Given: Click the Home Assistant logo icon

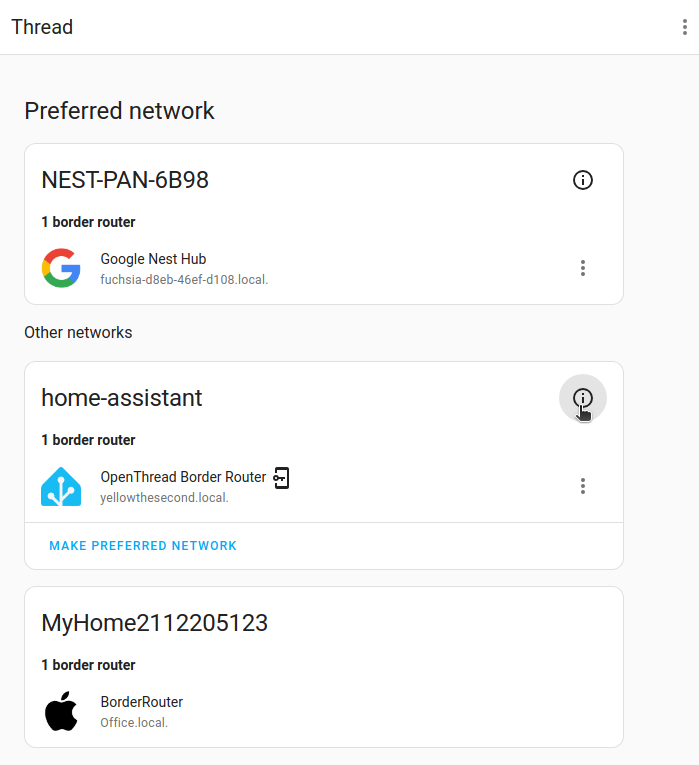Looking at the screenshot, I should (61, 486).
